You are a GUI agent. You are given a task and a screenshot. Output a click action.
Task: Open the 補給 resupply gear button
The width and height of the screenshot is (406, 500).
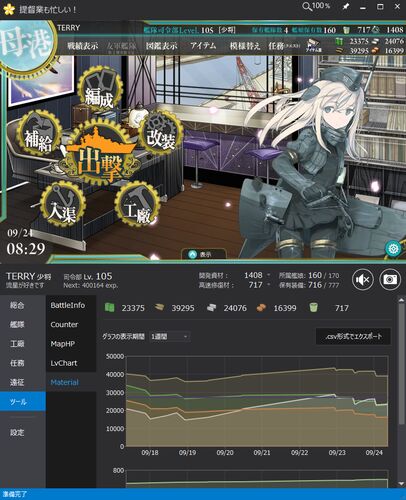tap(38, 133)
